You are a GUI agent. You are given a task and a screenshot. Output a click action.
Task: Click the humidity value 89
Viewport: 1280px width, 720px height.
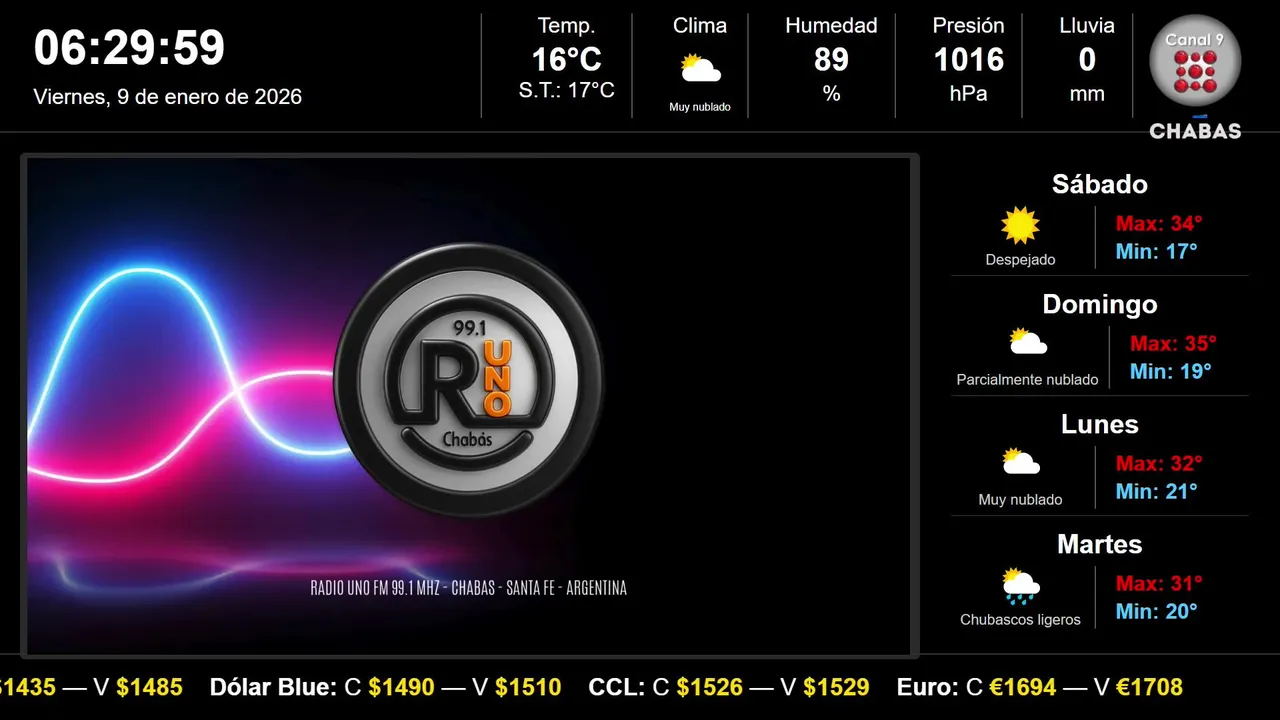click(831, 60)
